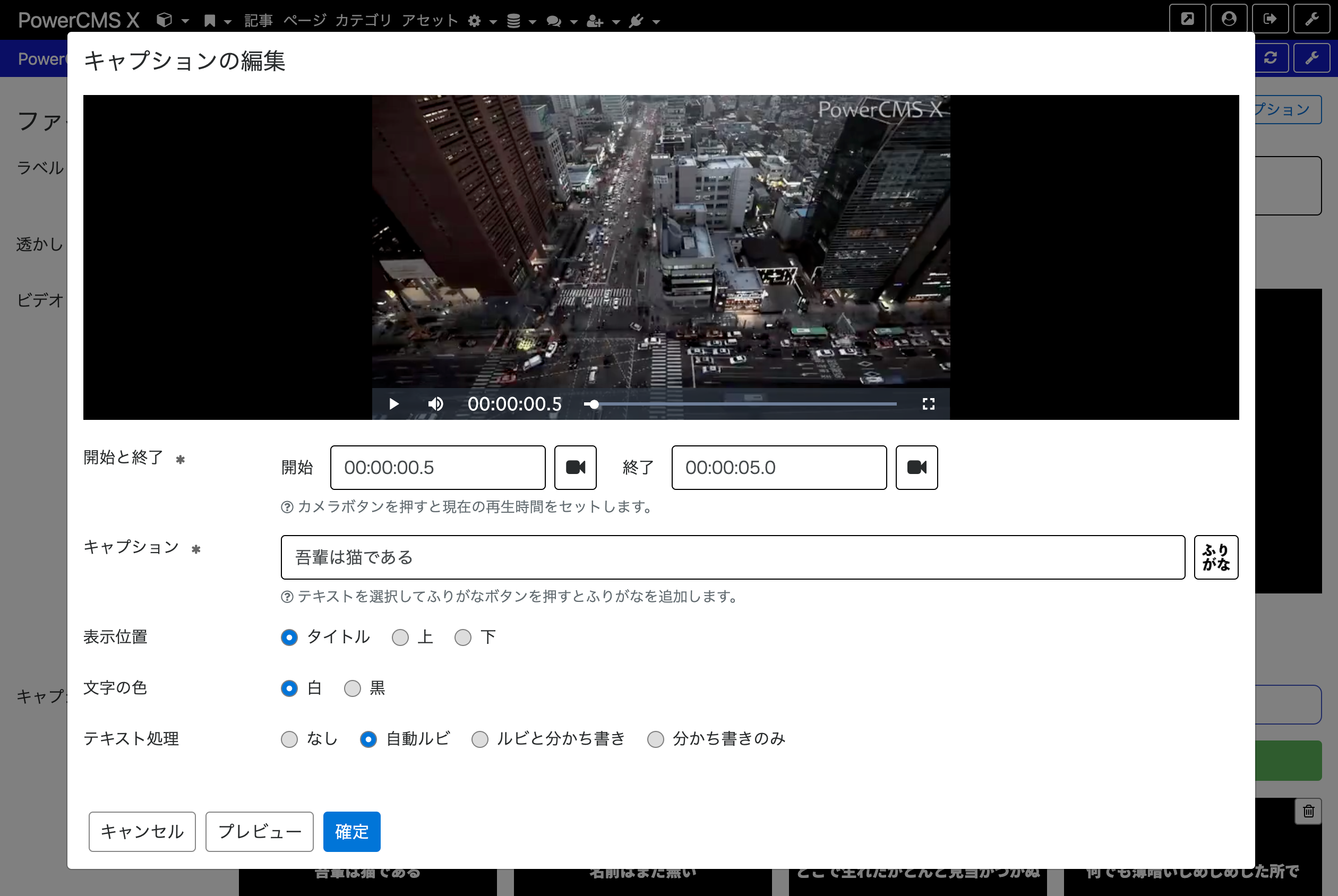The height and width of the screenshot is (896, 1338).
Task: Click the sign-out icon in the header
Action: [x=1271, y=19]
